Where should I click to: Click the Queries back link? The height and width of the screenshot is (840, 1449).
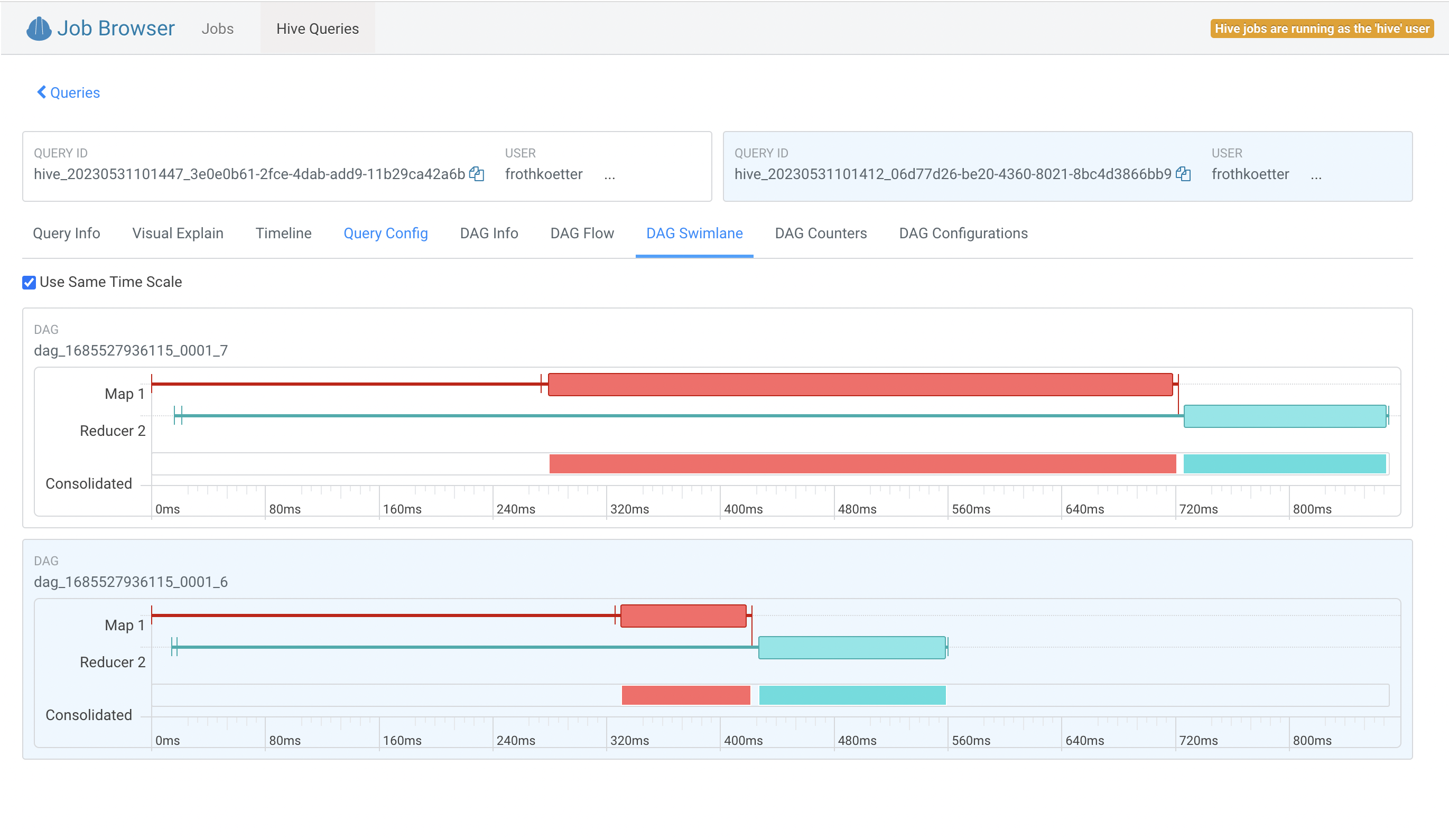75,92
